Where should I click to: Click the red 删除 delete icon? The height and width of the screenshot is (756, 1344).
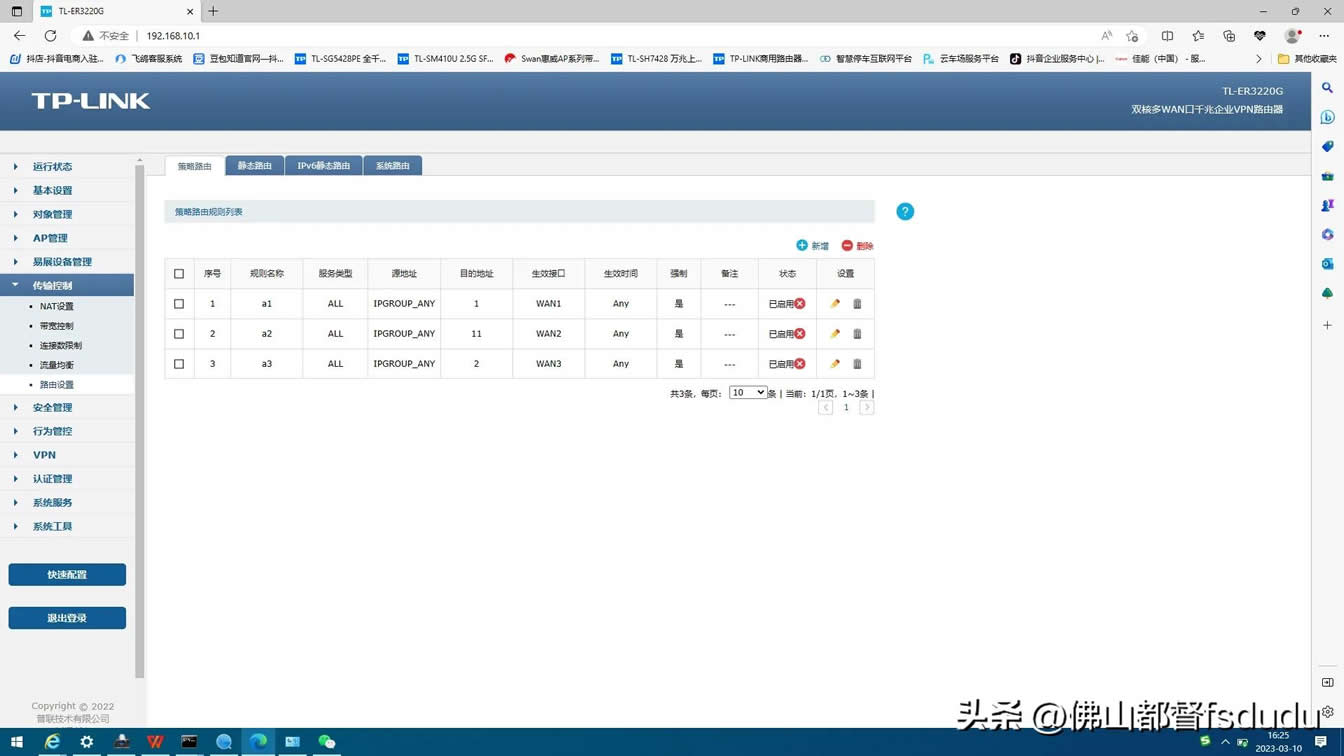(847, 246)
